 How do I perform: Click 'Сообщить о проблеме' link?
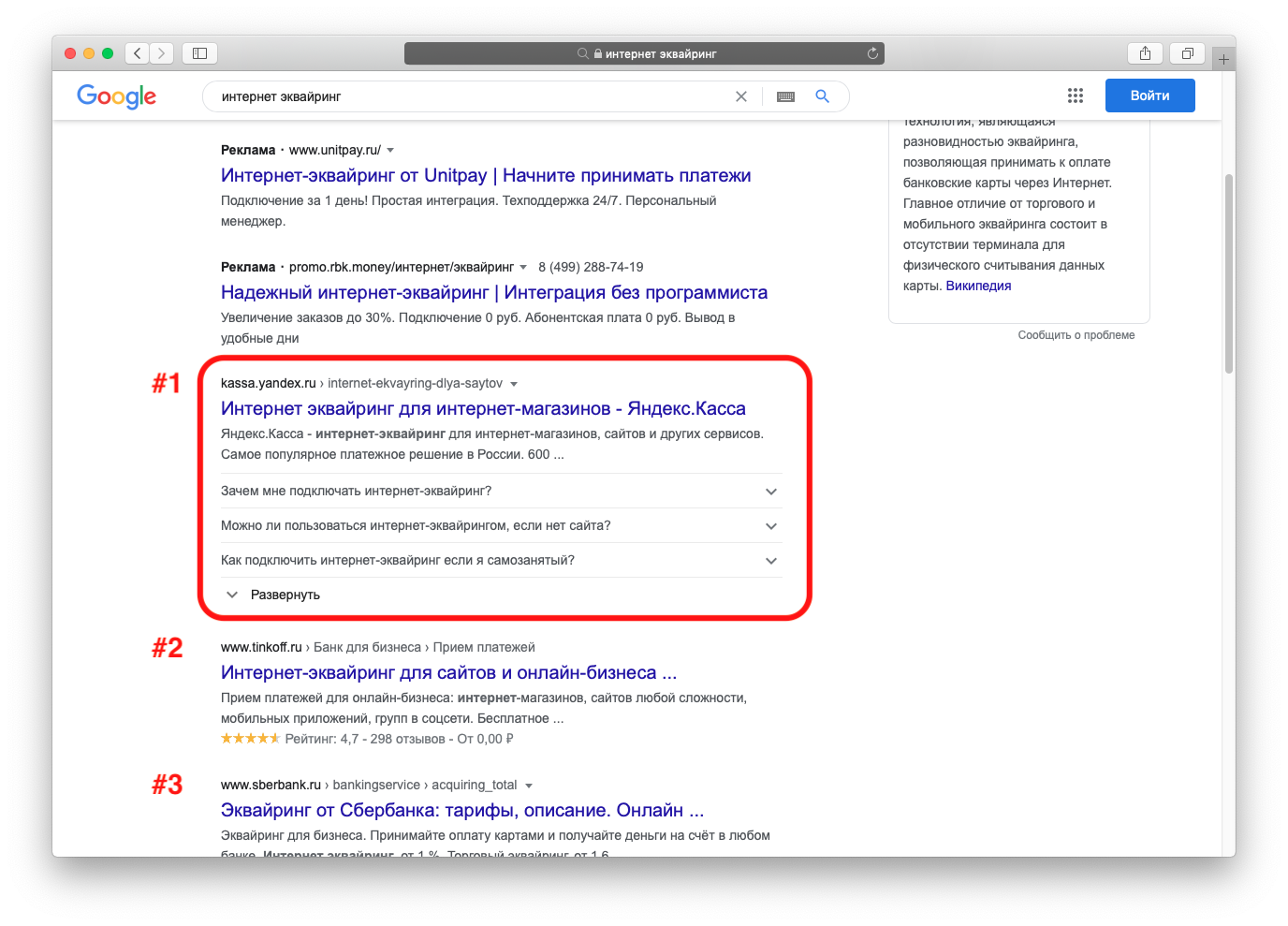pyautogui.click(x=1076, y=335)
